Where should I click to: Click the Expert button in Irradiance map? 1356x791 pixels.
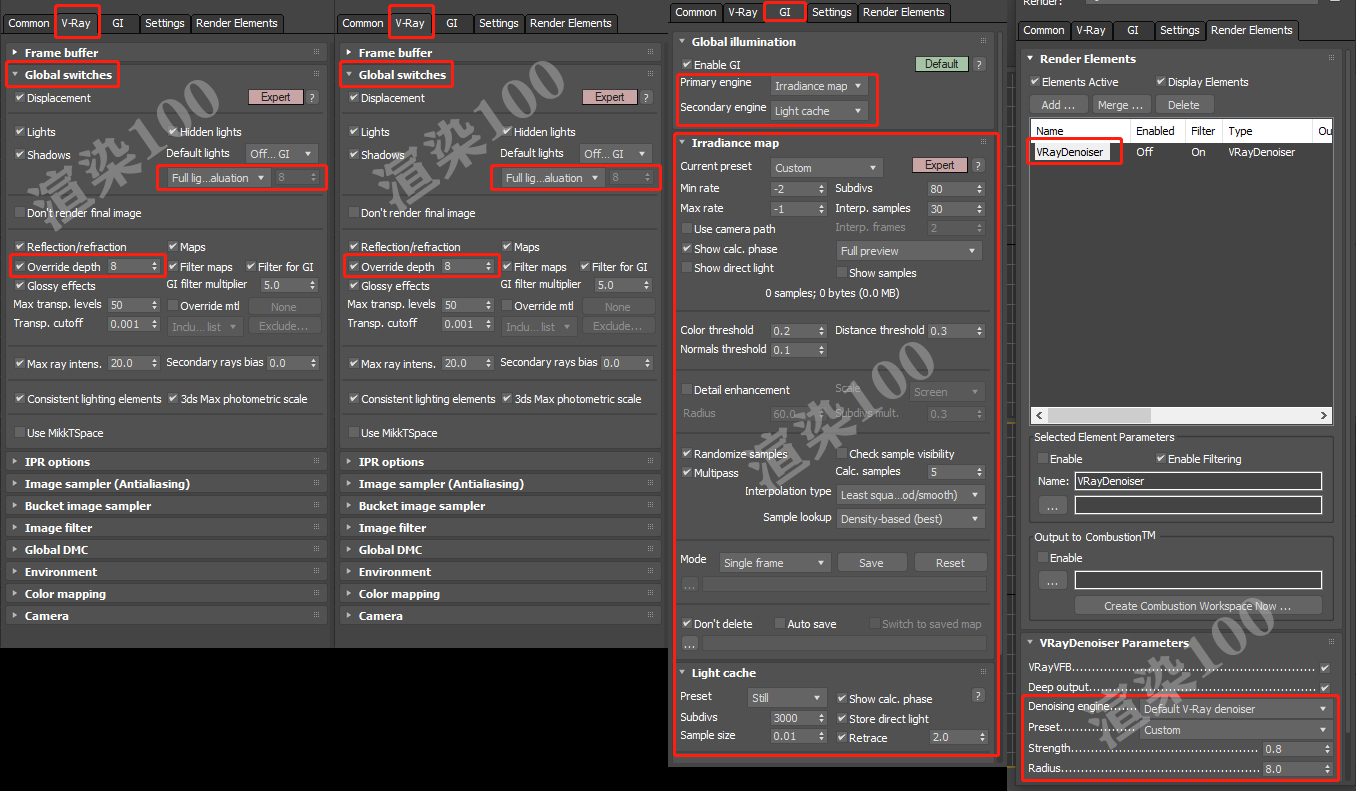click(x=939, y=165)
